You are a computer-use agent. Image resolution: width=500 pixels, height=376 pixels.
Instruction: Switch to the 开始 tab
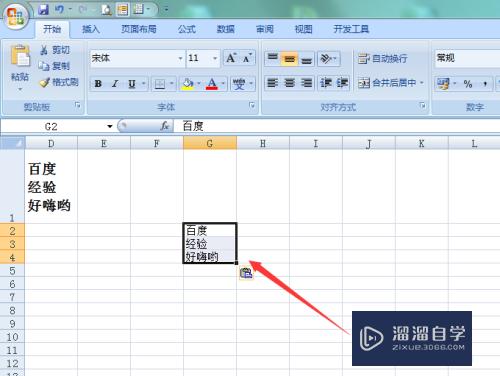click(52, 29)
